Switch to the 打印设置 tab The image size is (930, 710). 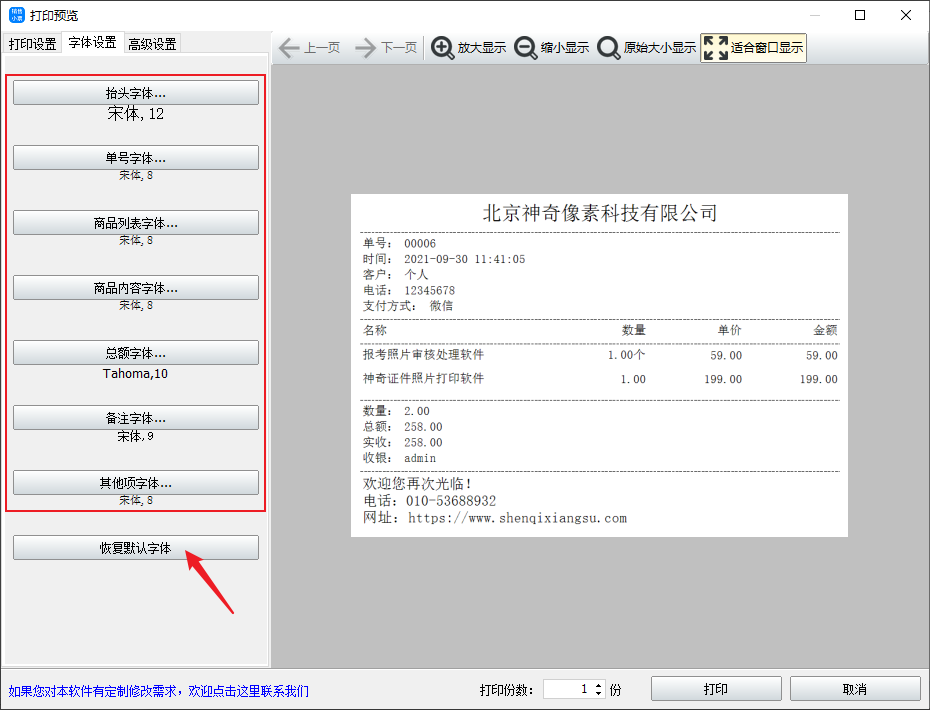(x=33, y=44)
